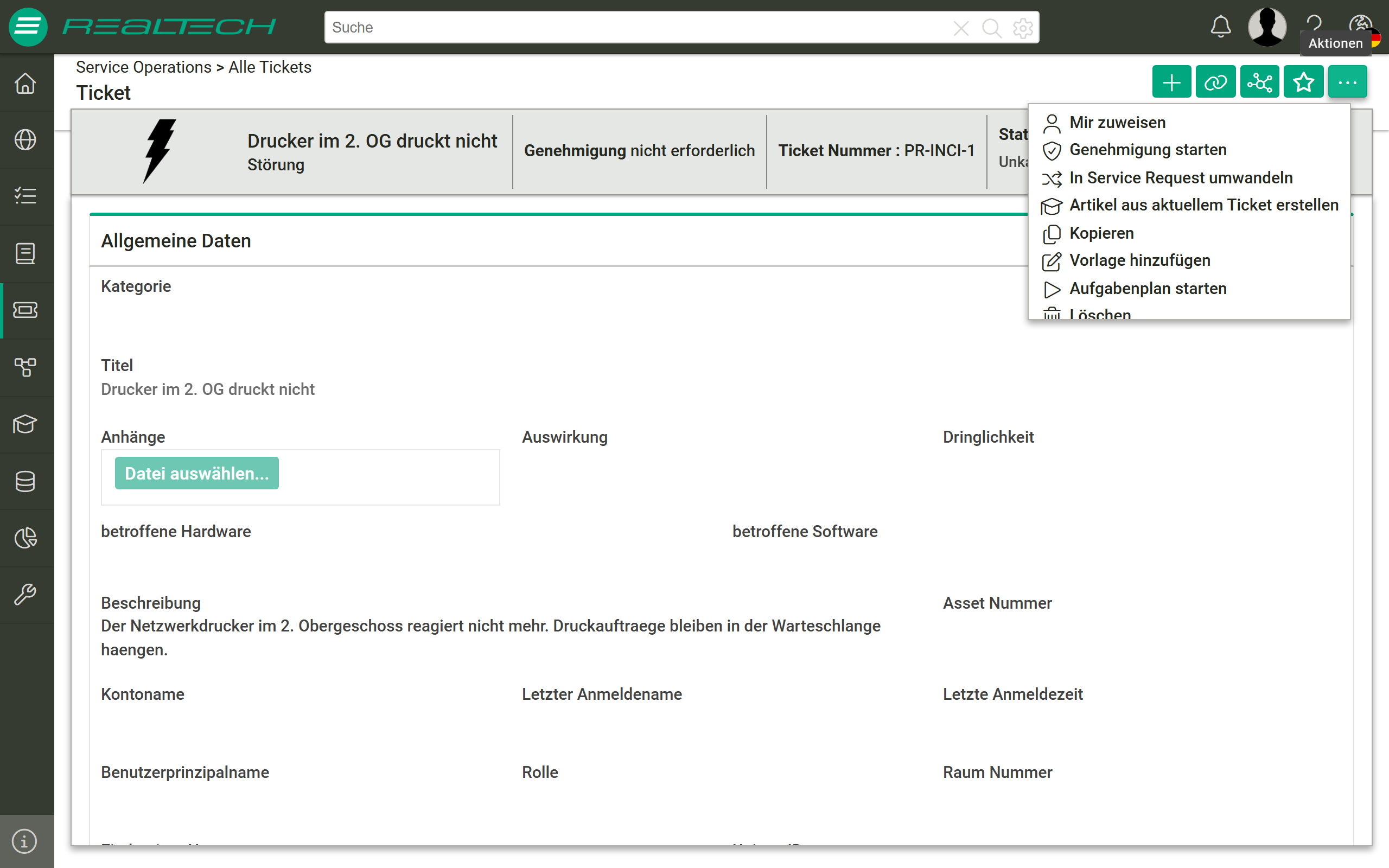This screenshot has width=1389, height=868.
Task: Choose 'Genehmigung starten' from menu
Action: 1189,150
